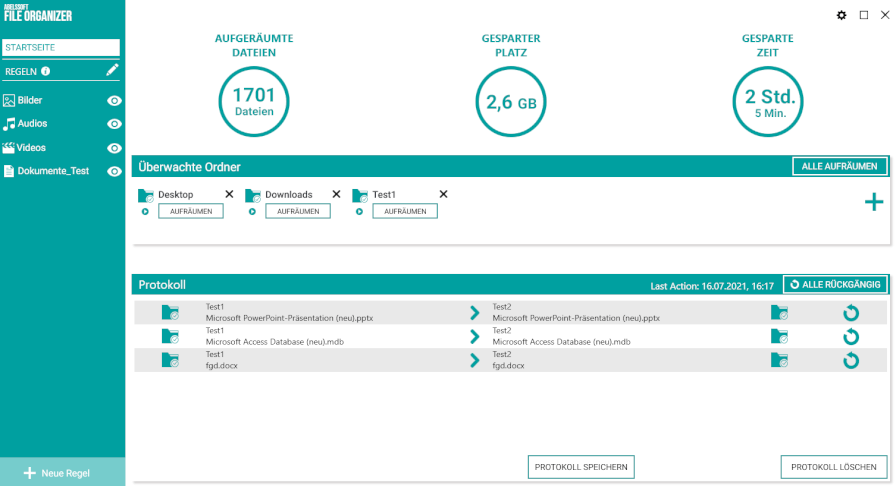Click the pencil icon to edit rules
The height and width of the screenshot is (486, 896).
click(113, 70)
